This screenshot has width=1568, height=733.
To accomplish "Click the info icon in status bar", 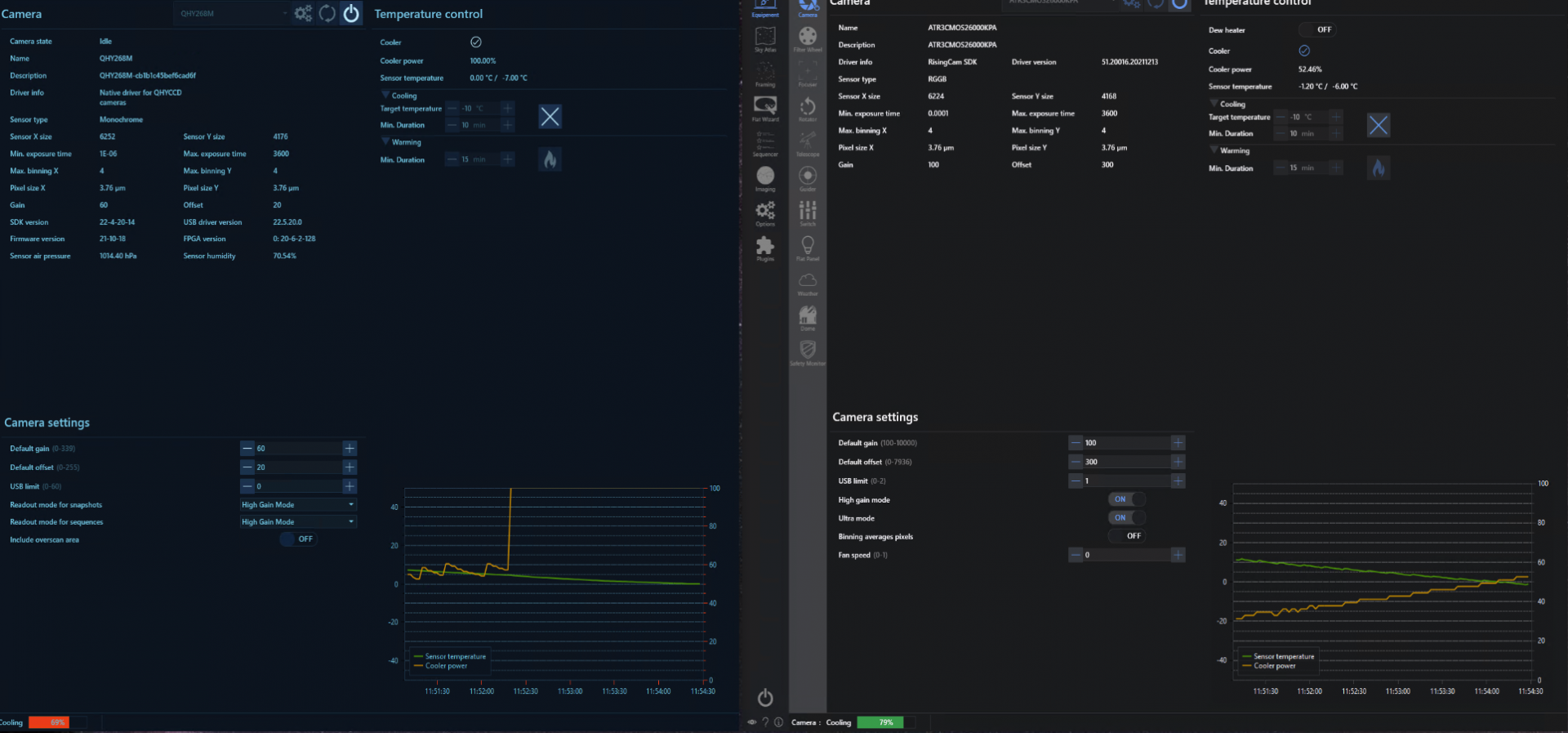I will (x=778, y=722).
